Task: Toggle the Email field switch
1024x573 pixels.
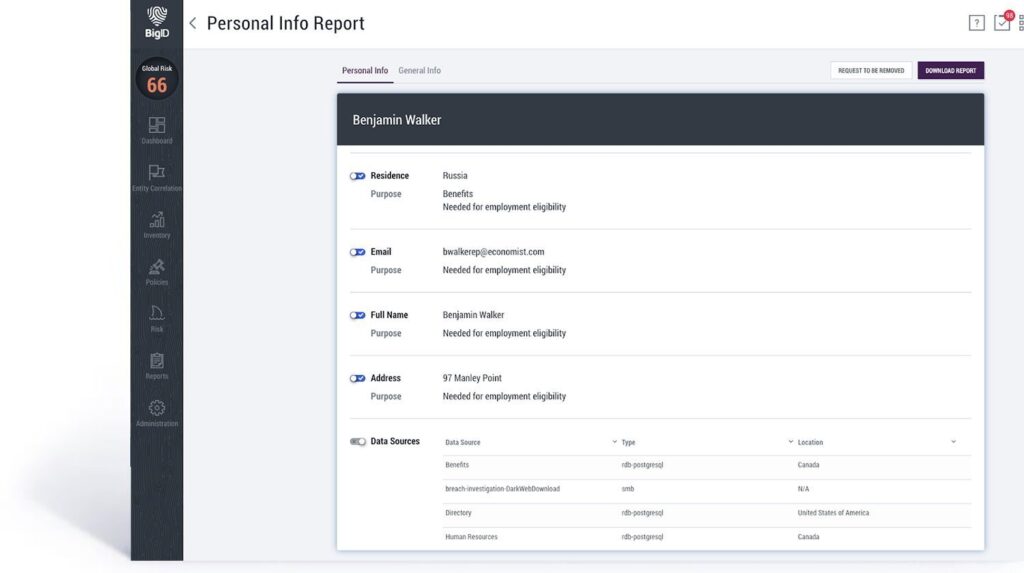Action: (357, 252)
